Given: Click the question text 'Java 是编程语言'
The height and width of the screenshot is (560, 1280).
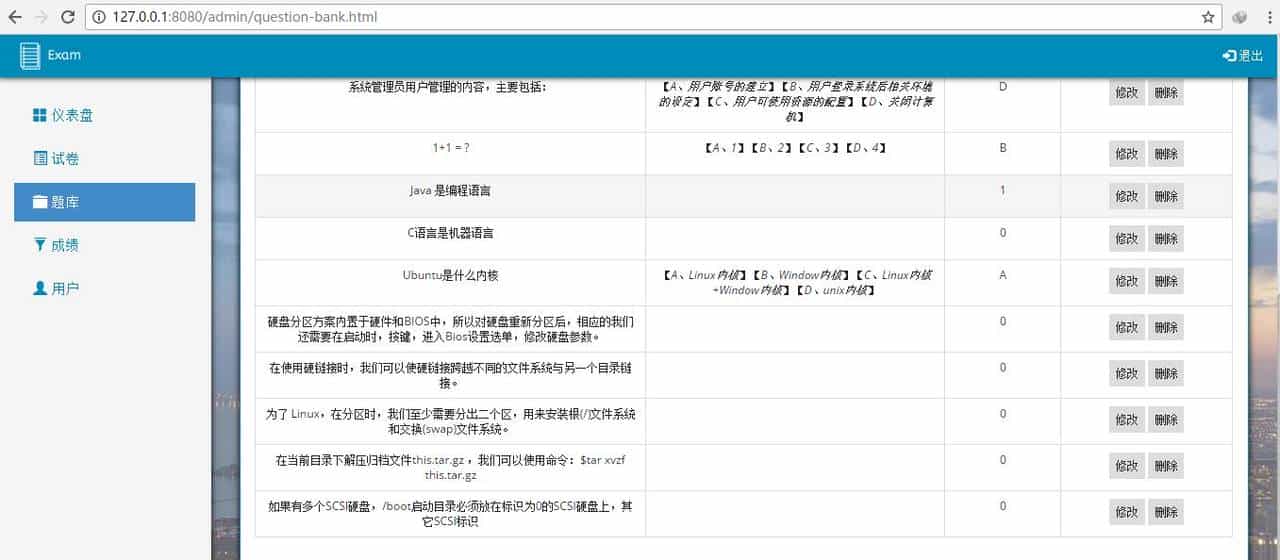Looking at the screenshot, I should [x=450, y=190].
